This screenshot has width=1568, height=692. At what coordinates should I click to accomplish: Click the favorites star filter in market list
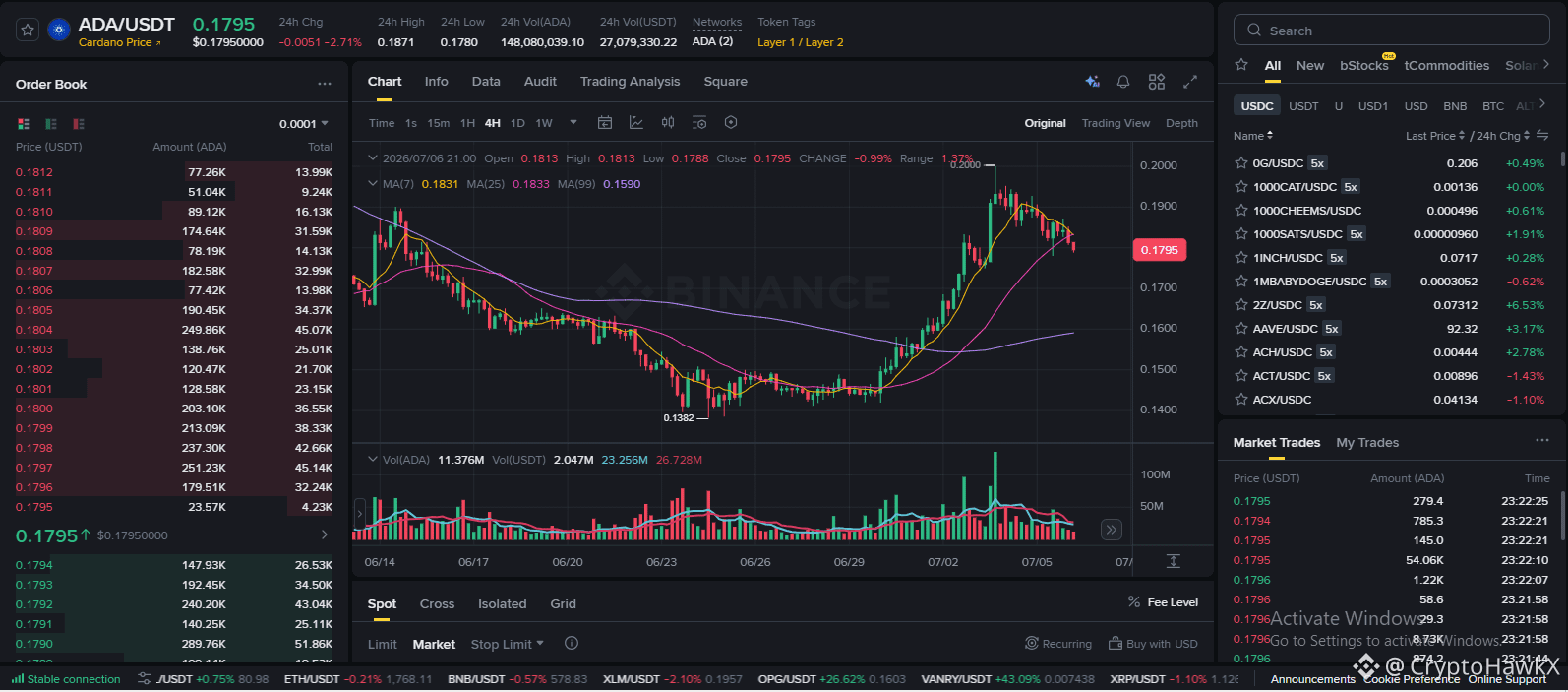(1241, 65)
